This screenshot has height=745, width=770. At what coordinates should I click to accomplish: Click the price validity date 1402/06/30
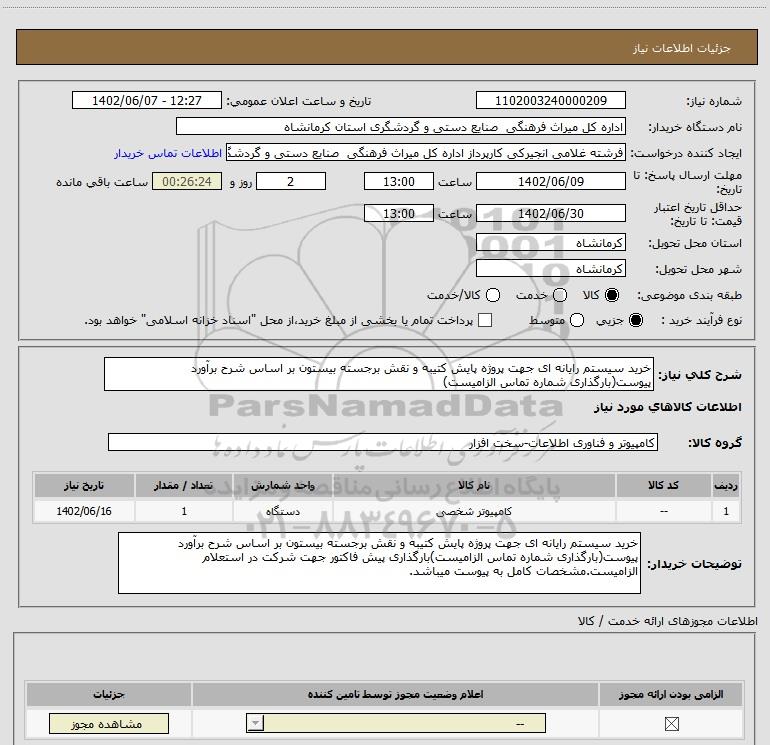550,213
